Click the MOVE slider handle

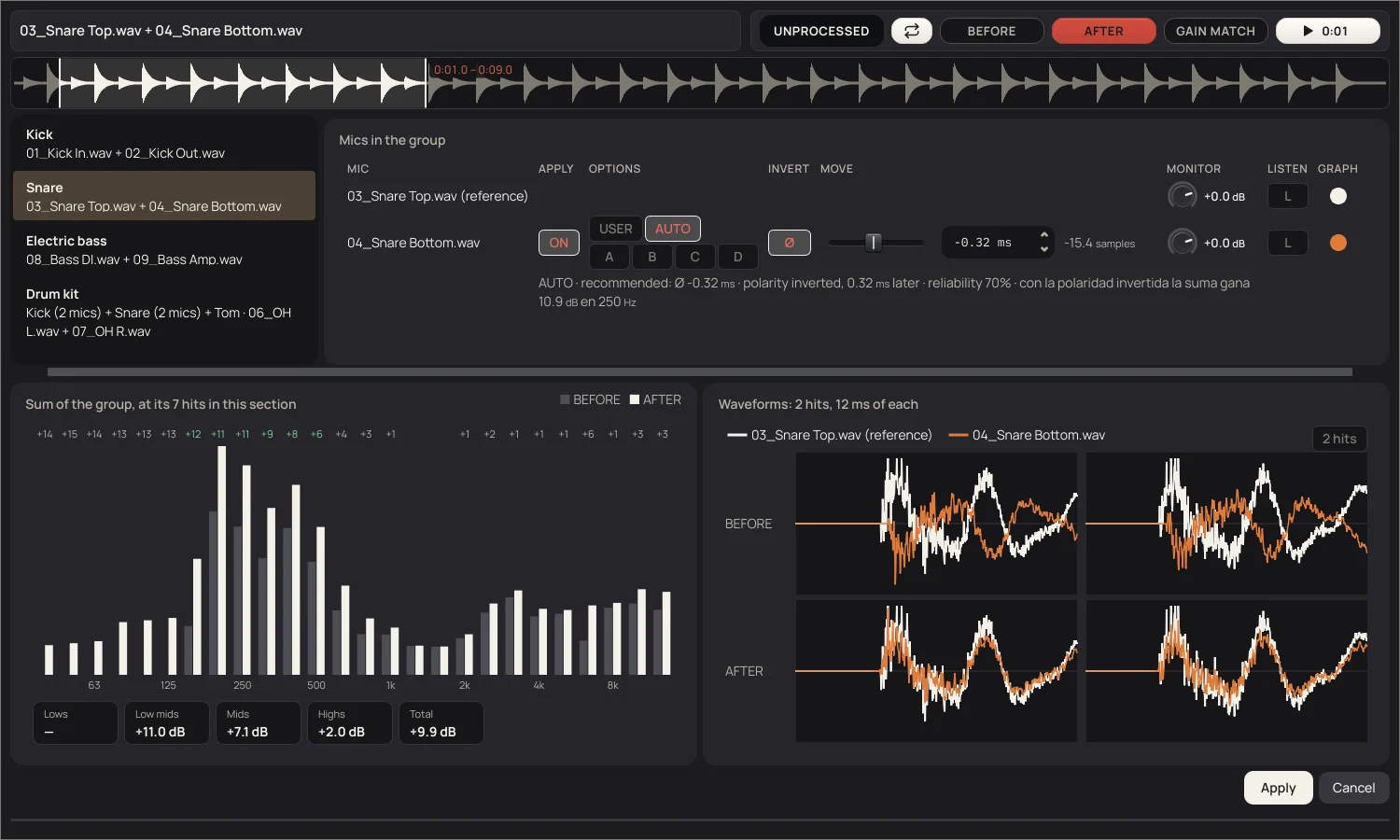874,243
